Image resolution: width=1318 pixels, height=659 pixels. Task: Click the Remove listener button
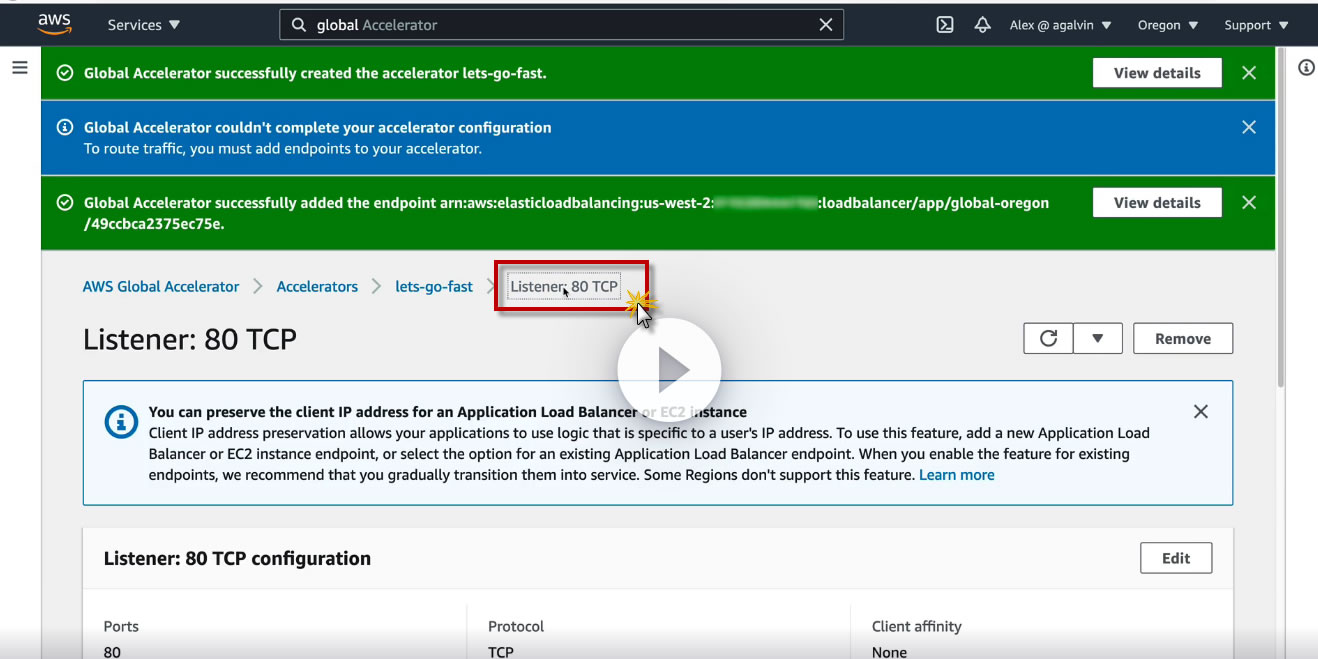point(1183,338)
